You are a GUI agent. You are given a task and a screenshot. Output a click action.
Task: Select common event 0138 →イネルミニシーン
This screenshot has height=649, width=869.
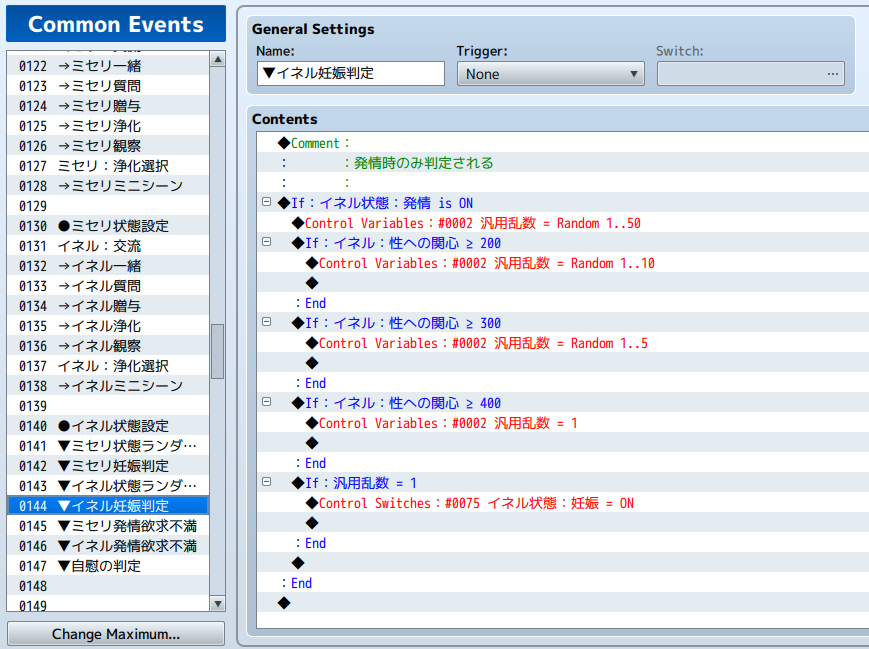point(108,386)
